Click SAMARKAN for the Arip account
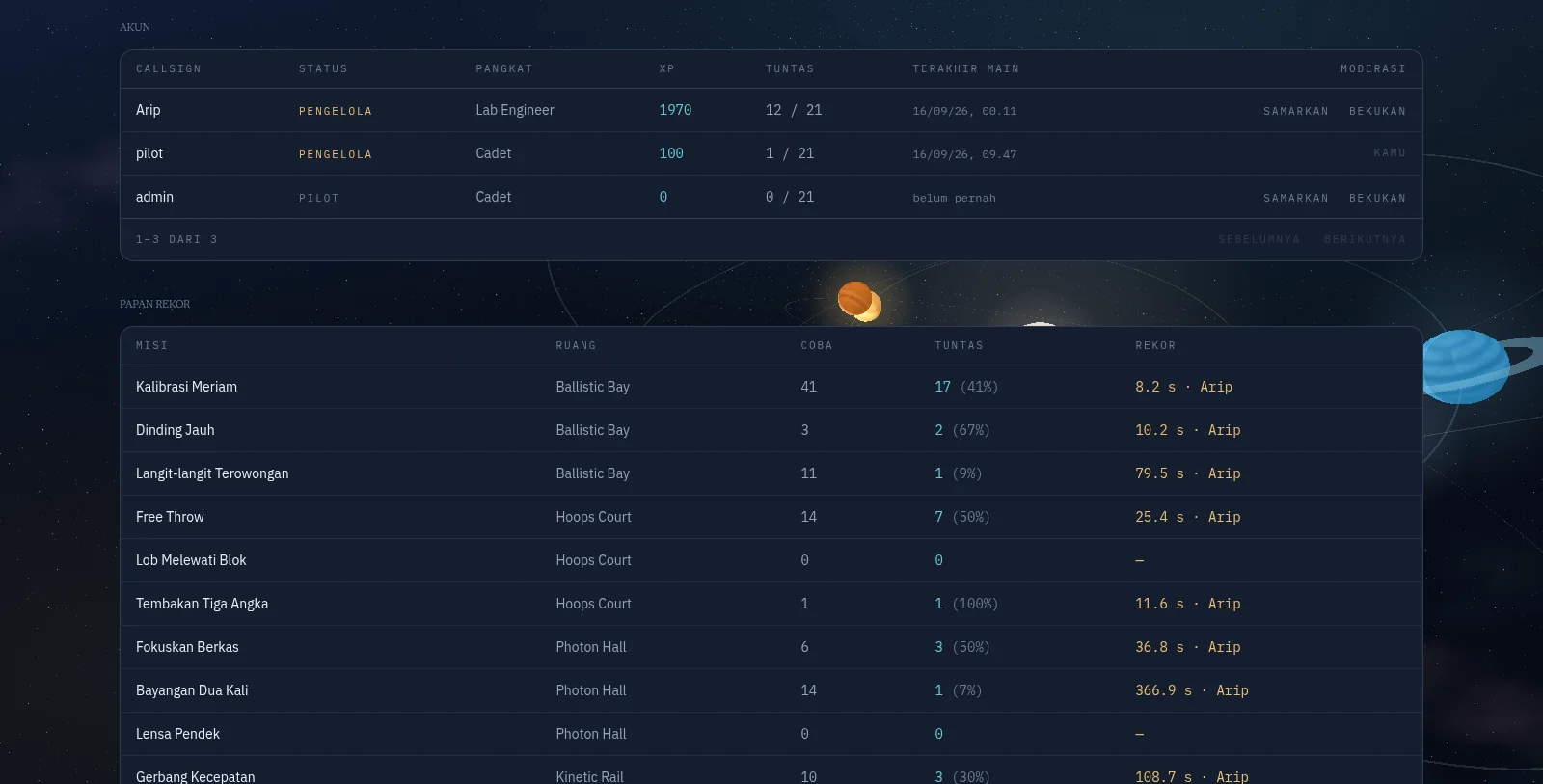This screenshot has width=1543, height=784. pos(1295,111)
